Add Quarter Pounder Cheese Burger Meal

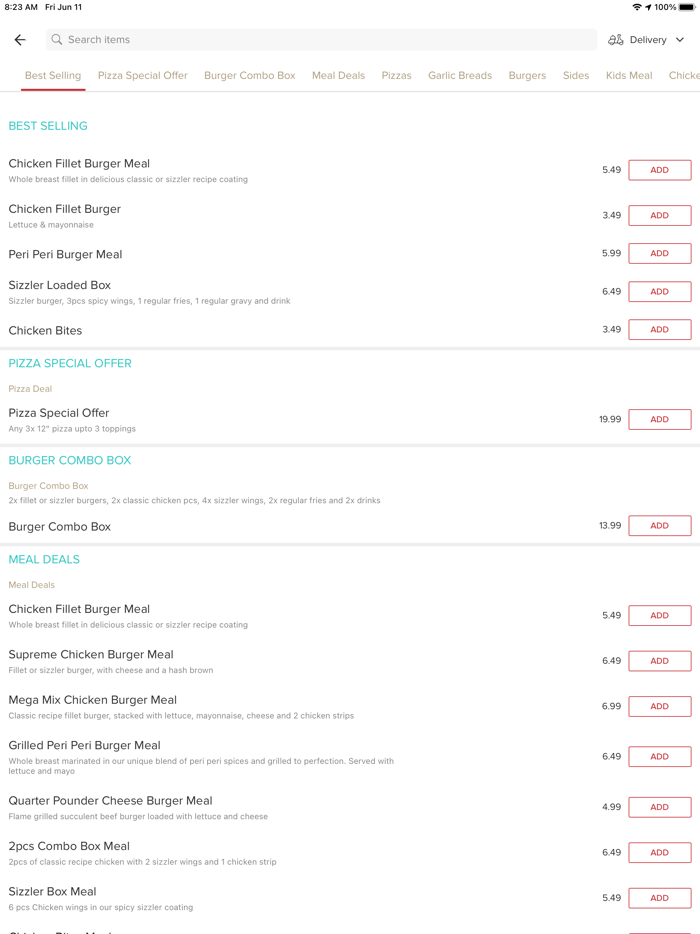[659, 807]
